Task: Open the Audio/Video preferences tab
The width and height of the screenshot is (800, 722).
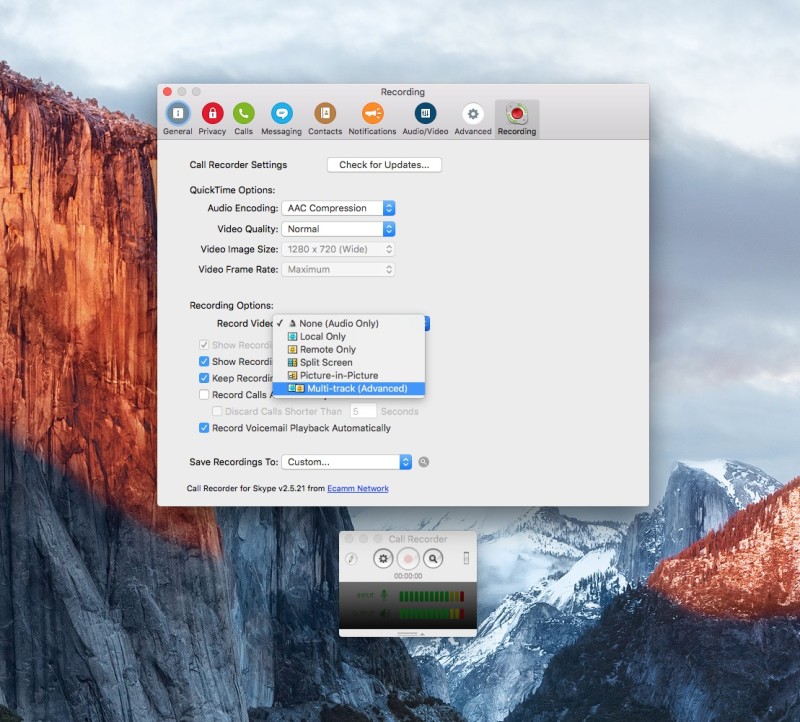Action: coord(425,118)
